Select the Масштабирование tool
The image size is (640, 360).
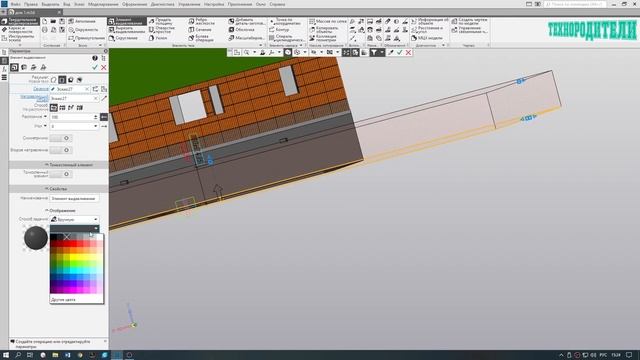coord(247,38)
